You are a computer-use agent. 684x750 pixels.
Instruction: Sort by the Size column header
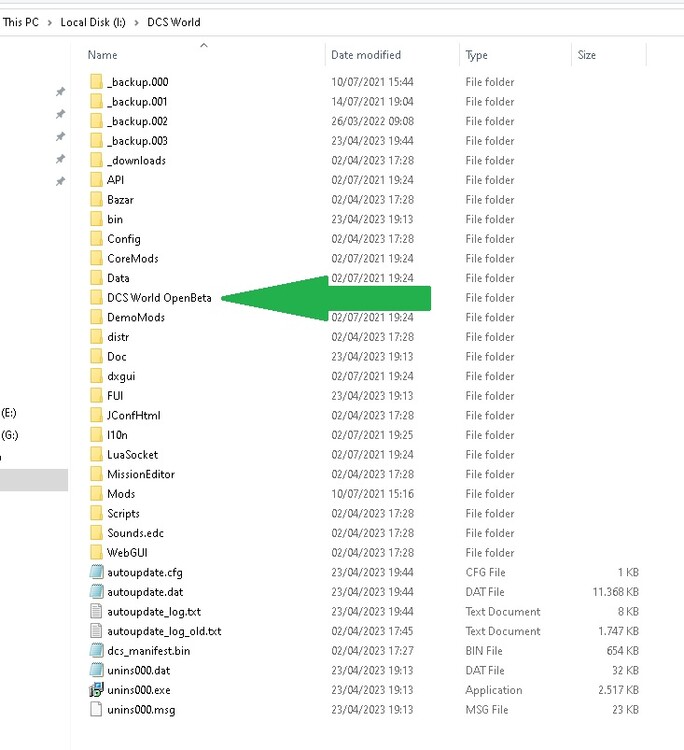pyautogui.click(x=586, y=55)
